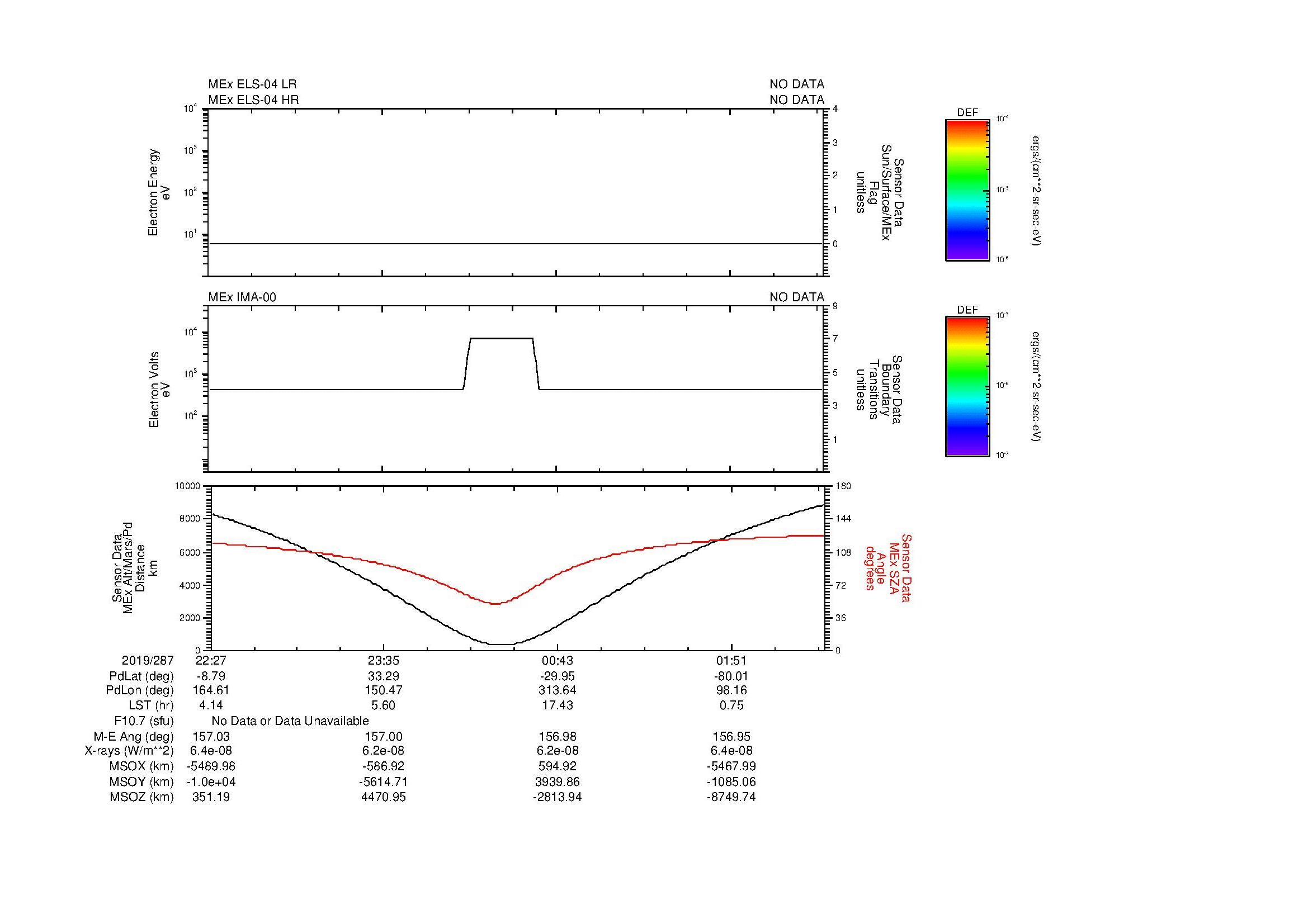1308x924 pixels.
Task: Click the LST value 4.14
Action: pos(211,705)
